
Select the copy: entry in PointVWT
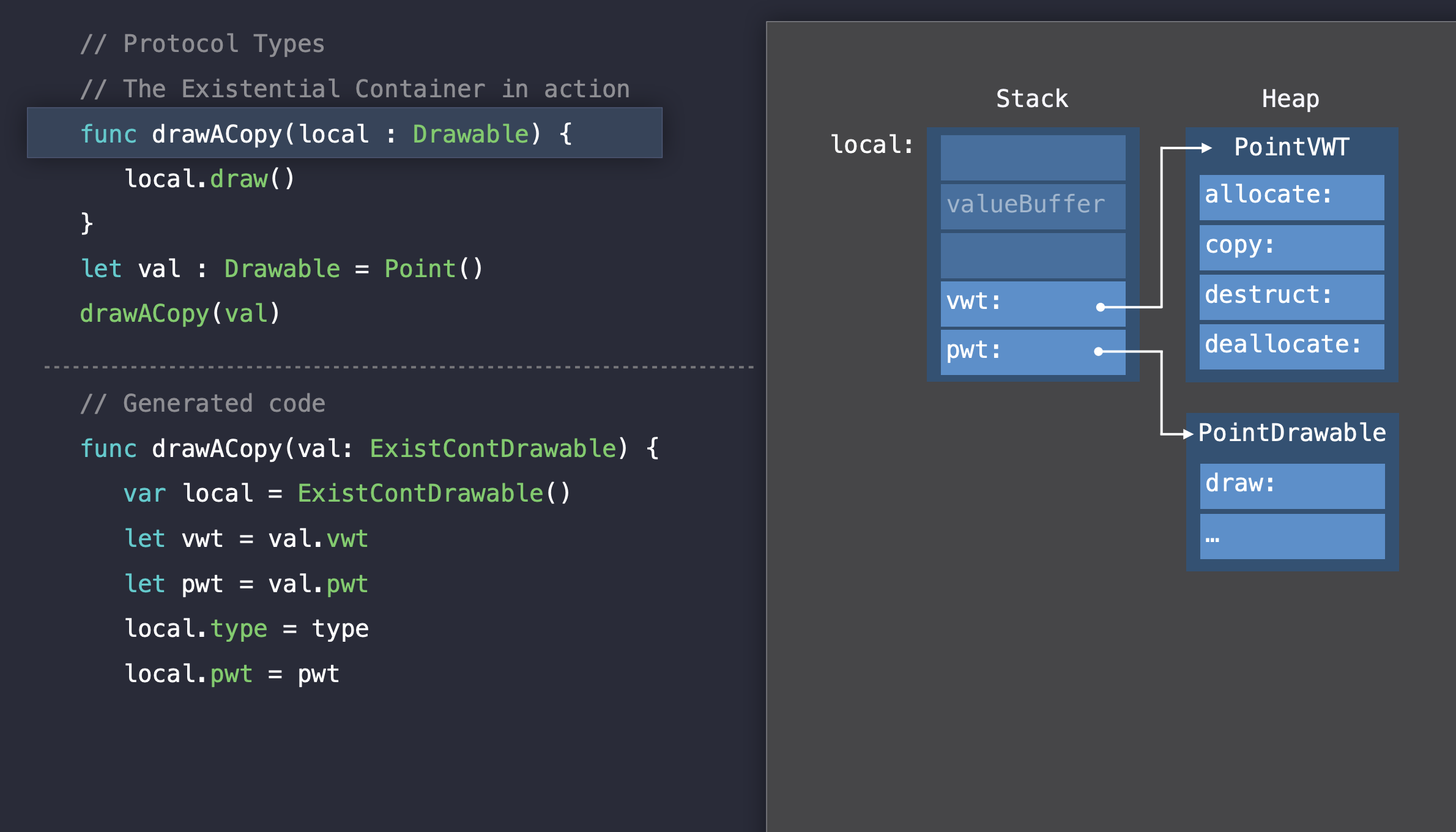pos(1291,247)
